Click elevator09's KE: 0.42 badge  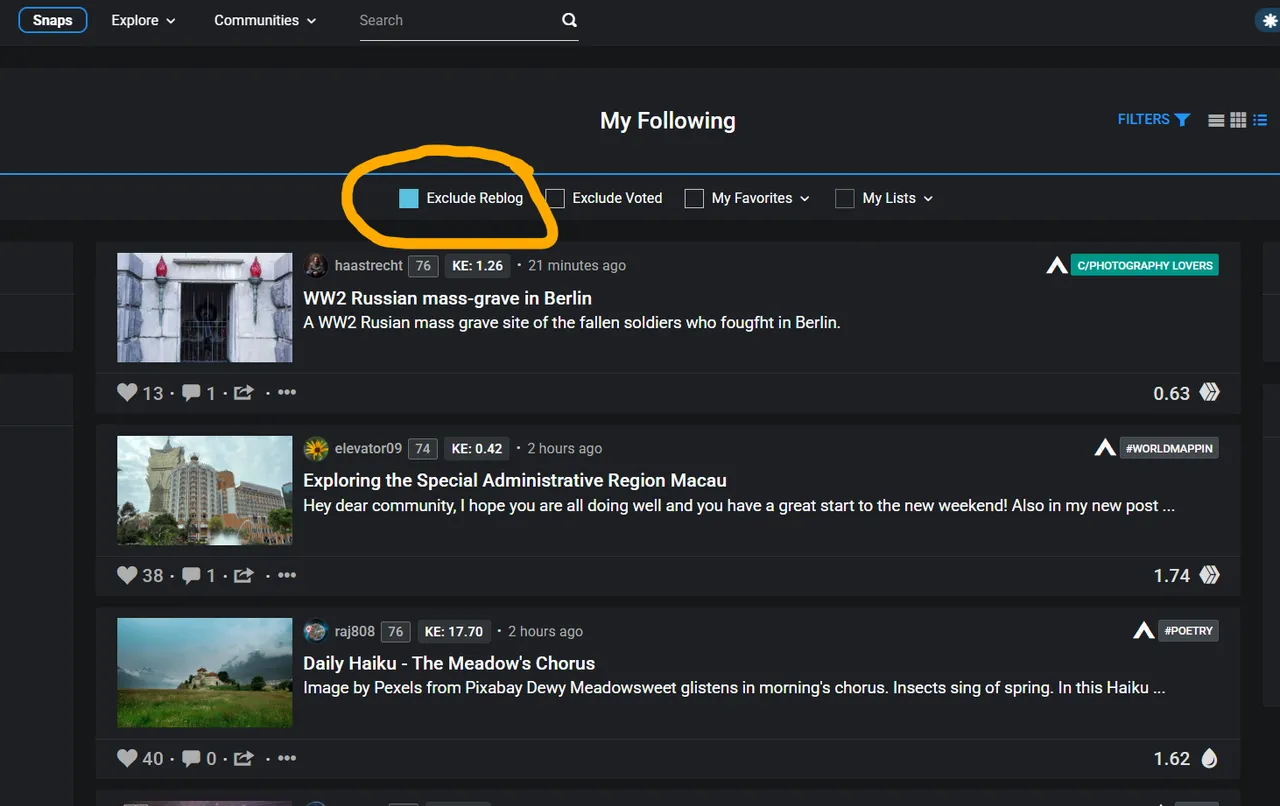pos(477,448)
